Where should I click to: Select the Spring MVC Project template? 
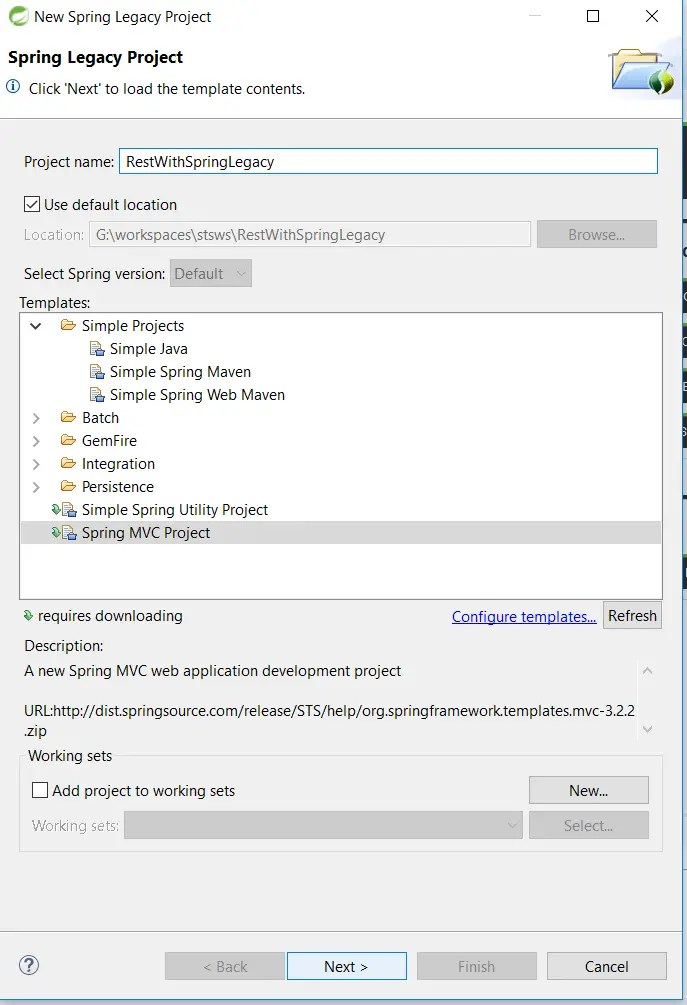[x=146, y=533]
